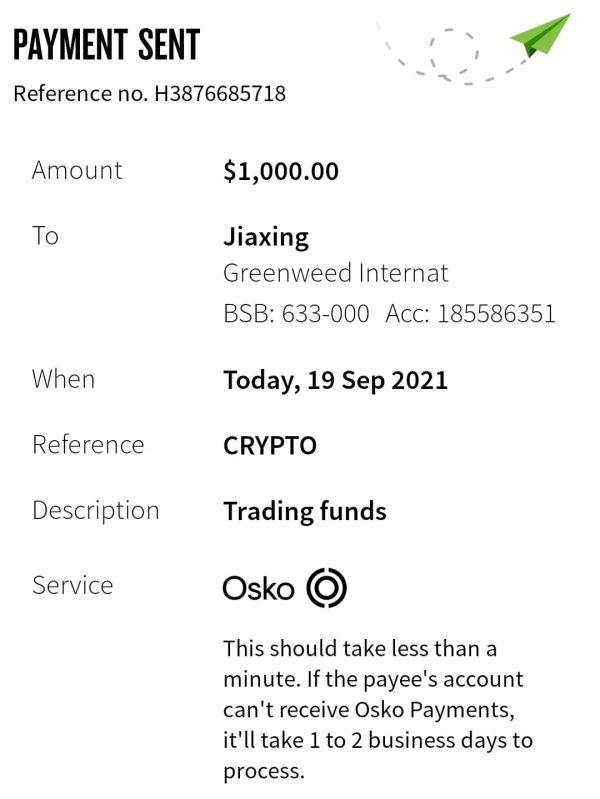Select the $1,000.00 amount value
Image resolution: width=600 pixels, height=799 pixels.
pyautogui.click(x=281, y=171)
